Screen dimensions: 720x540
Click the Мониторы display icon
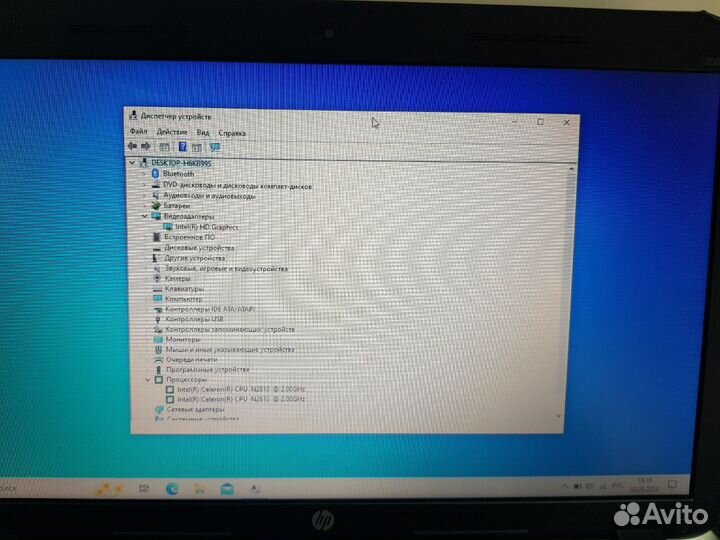click(158, 339)
